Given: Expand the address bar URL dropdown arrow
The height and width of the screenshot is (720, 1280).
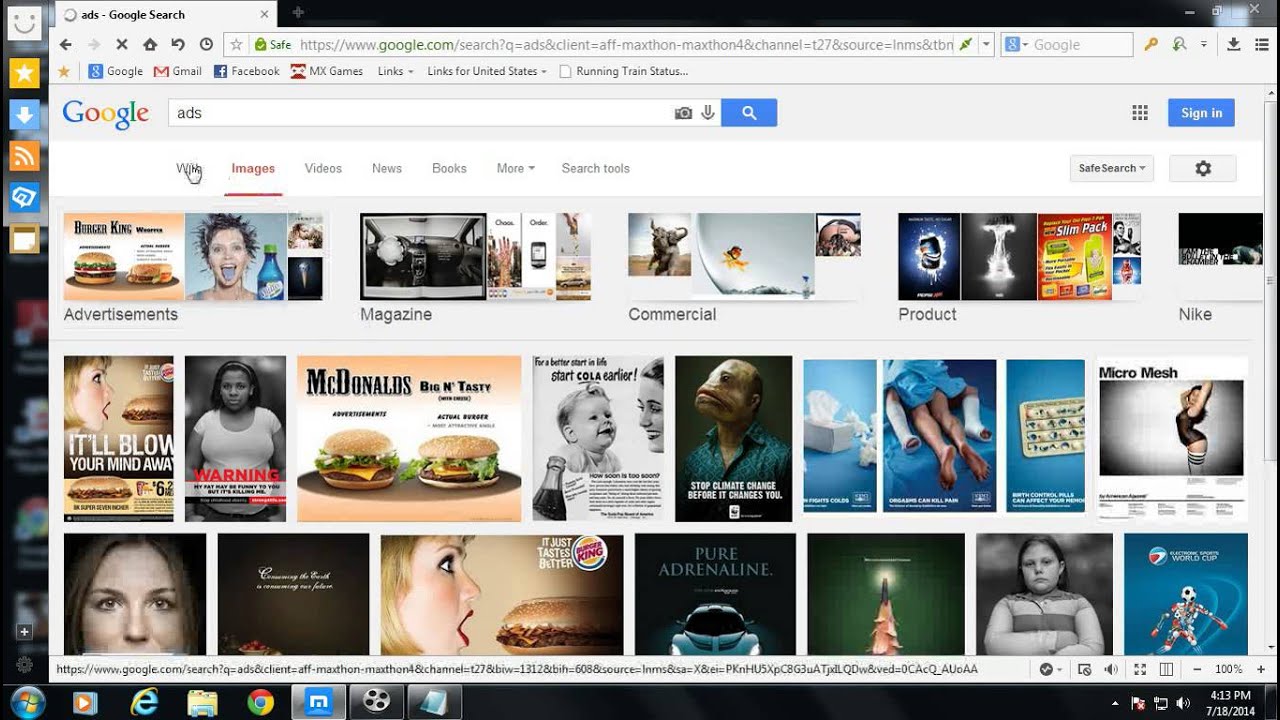Looking at the screenshot, I should tap(987, 44).
